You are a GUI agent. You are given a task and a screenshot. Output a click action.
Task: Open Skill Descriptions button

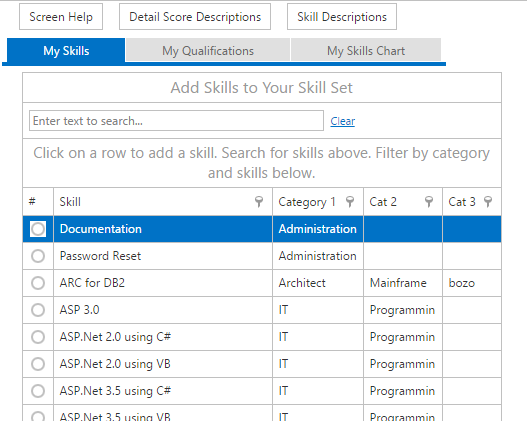tap(342, 17)
